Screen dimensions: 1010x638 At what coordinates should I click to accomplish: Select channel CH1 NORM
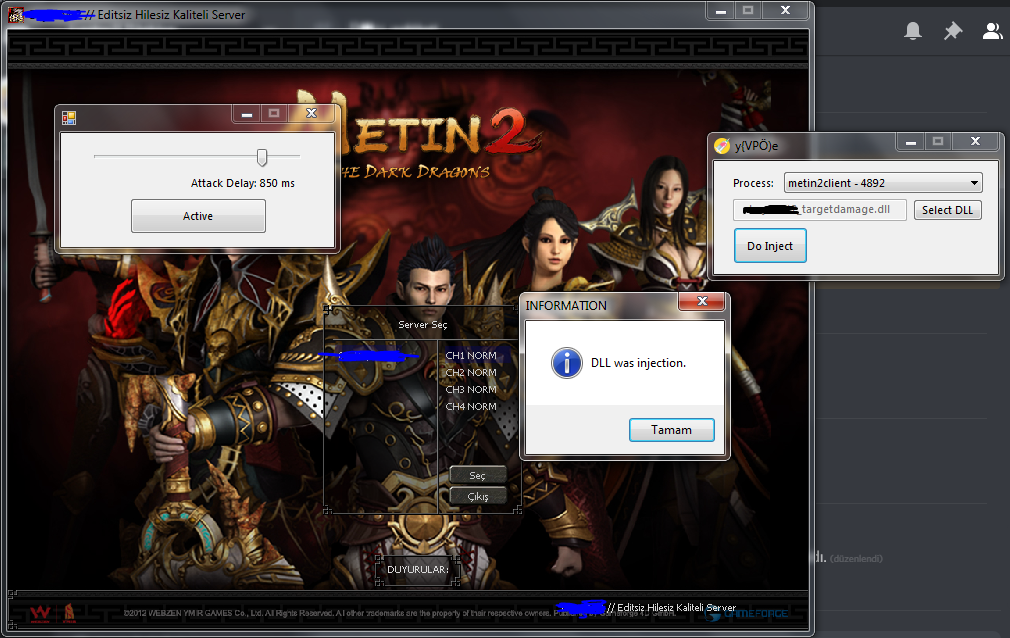471,356
